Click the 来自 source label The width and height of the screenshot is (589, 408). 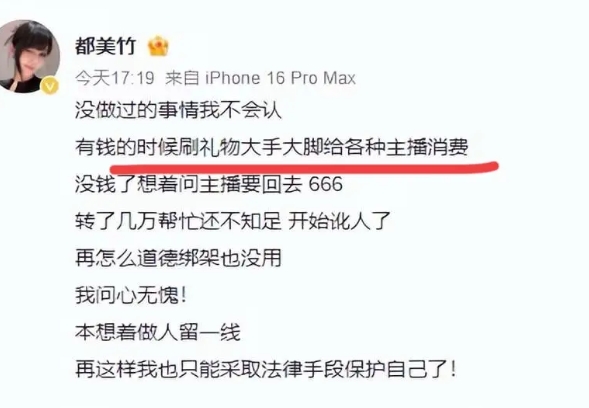click(182, 78)
